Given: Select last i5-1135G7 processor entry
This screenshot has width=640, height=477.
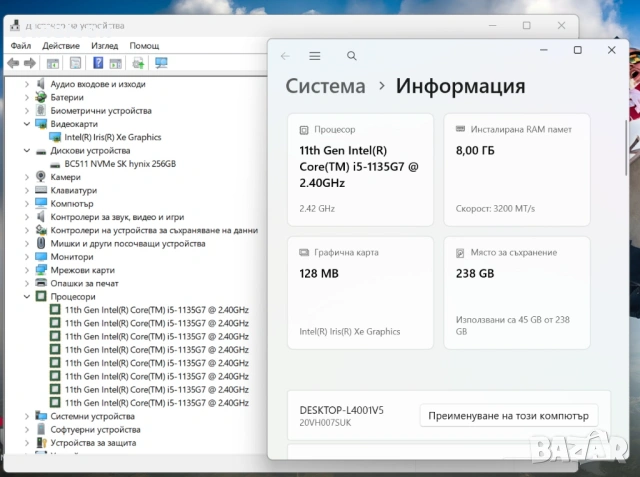Looking at the screenshot, I should click(157, 403).
